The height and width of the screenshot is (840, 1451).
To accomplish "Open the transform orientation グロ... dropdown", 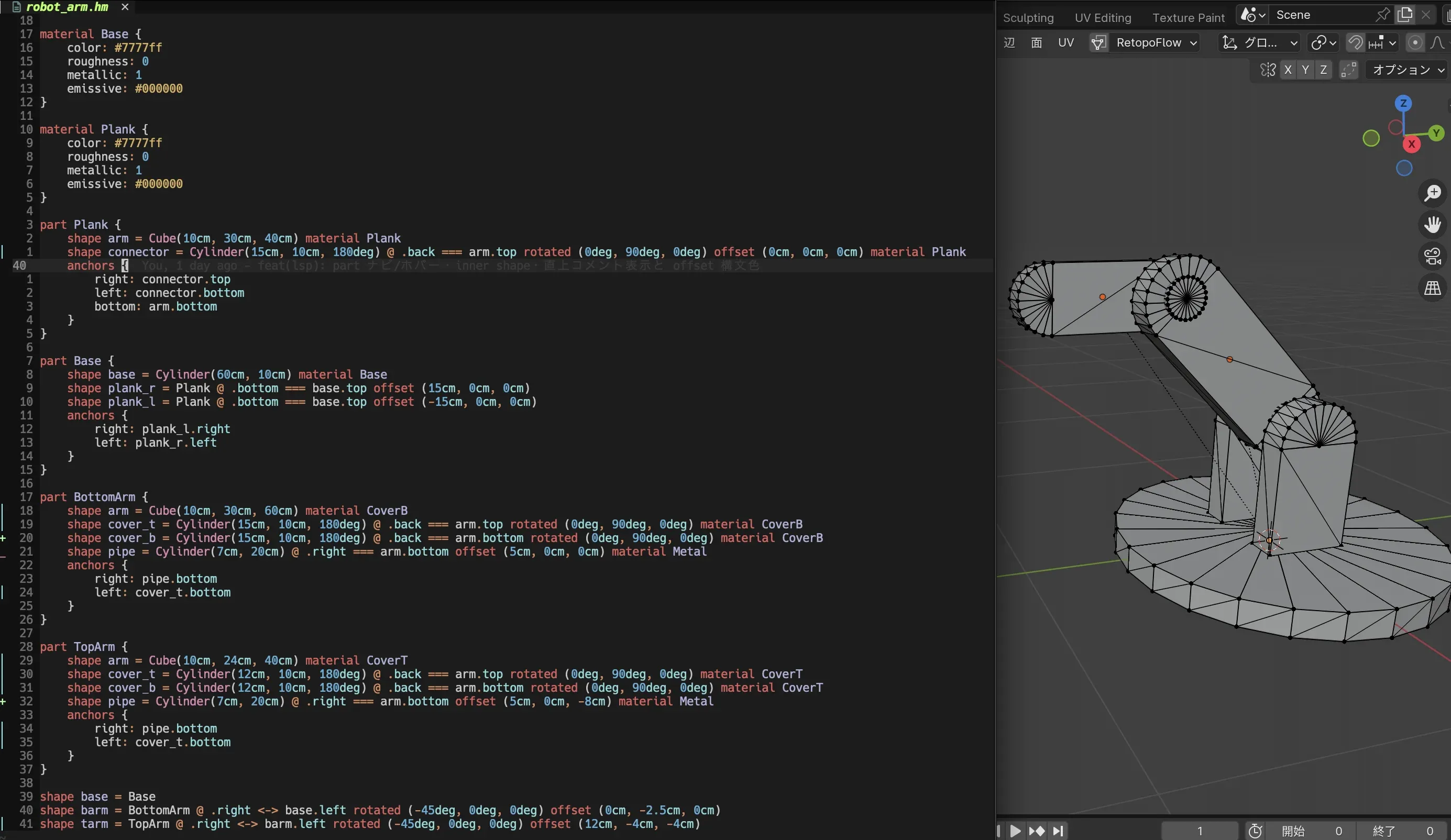I will [x=1259, y=42].
